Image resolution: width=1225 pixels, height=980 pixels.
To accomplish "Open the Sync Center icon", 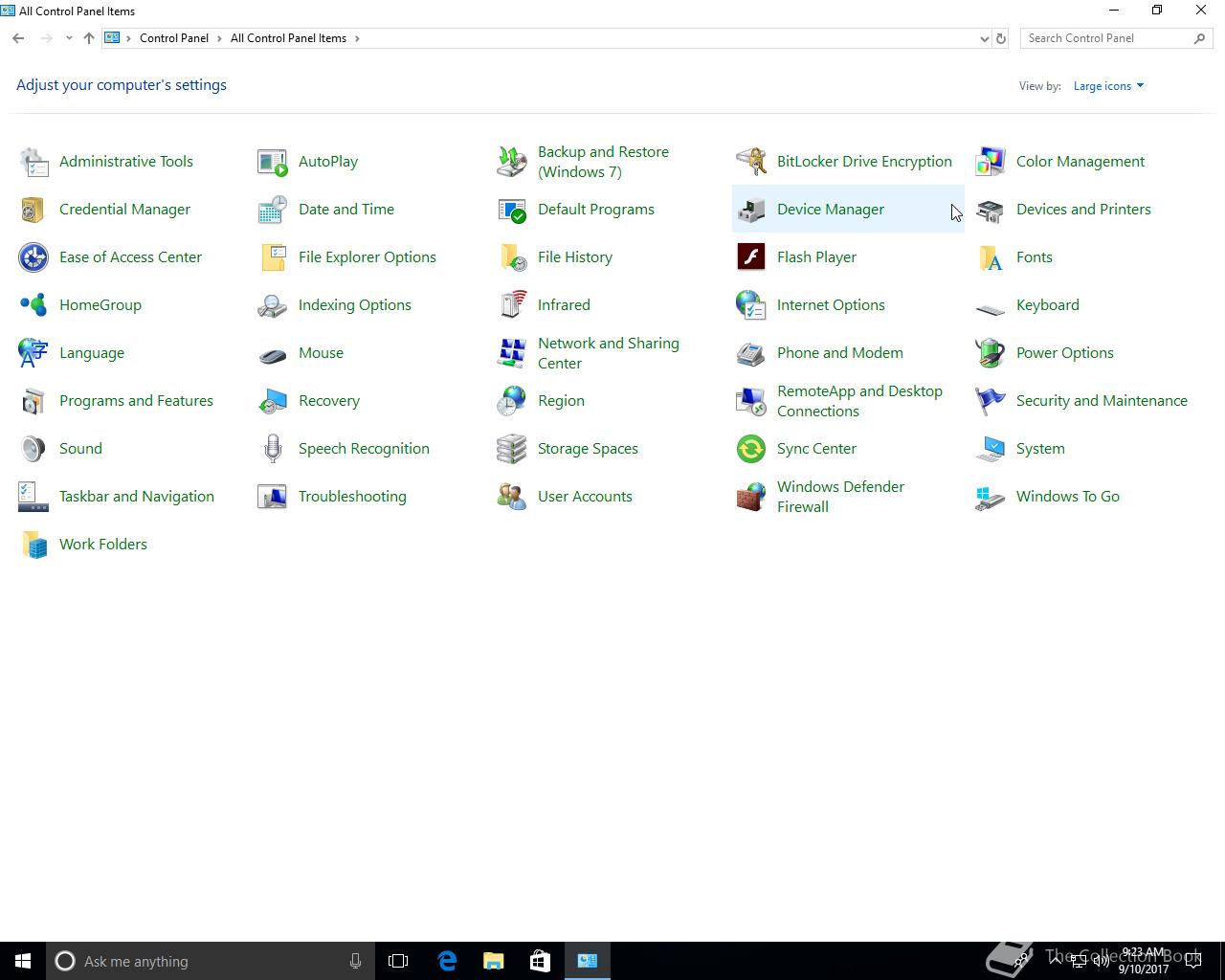I will click(x=751, y=449).
